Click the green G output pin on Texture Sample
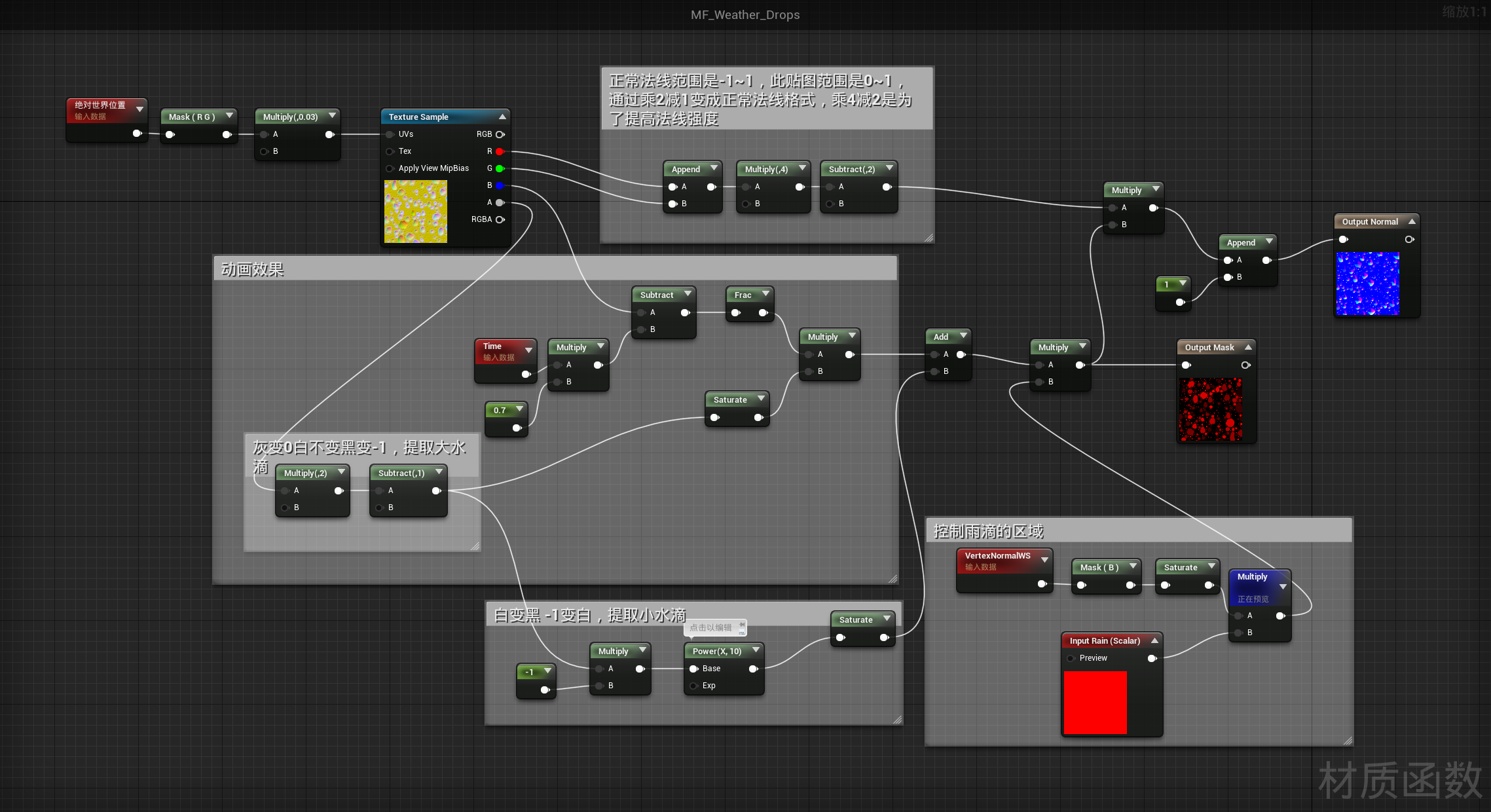Viewport: 1491px width, 812px height. [500, 168]
